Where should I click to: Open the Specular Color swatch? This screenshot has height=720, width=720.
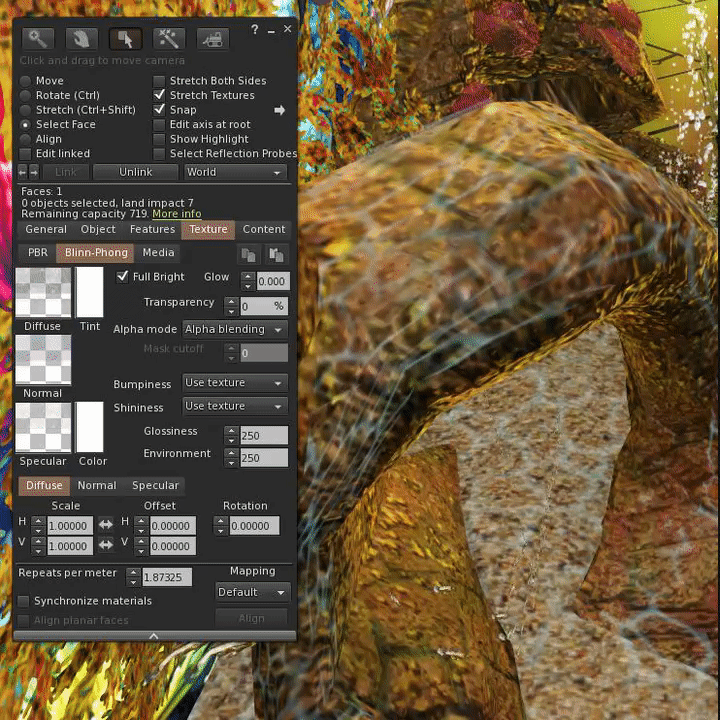coord(90,427)
